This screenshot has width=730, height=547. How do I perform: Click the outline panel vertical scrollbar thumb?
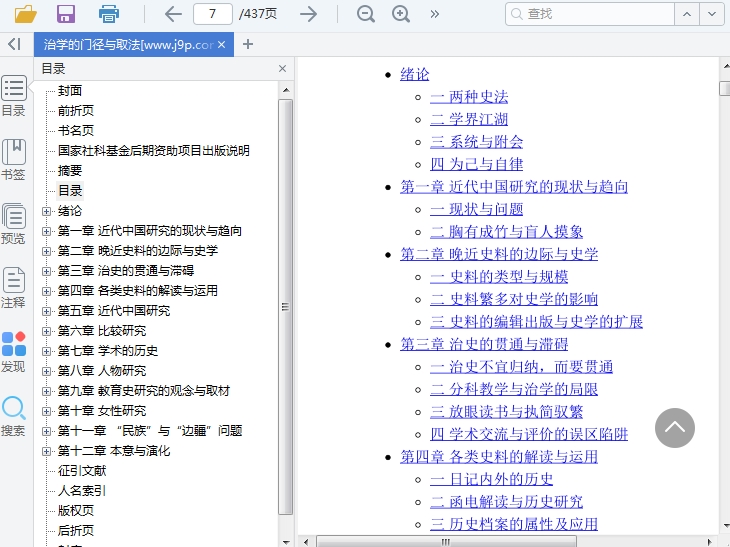point(286,307)
